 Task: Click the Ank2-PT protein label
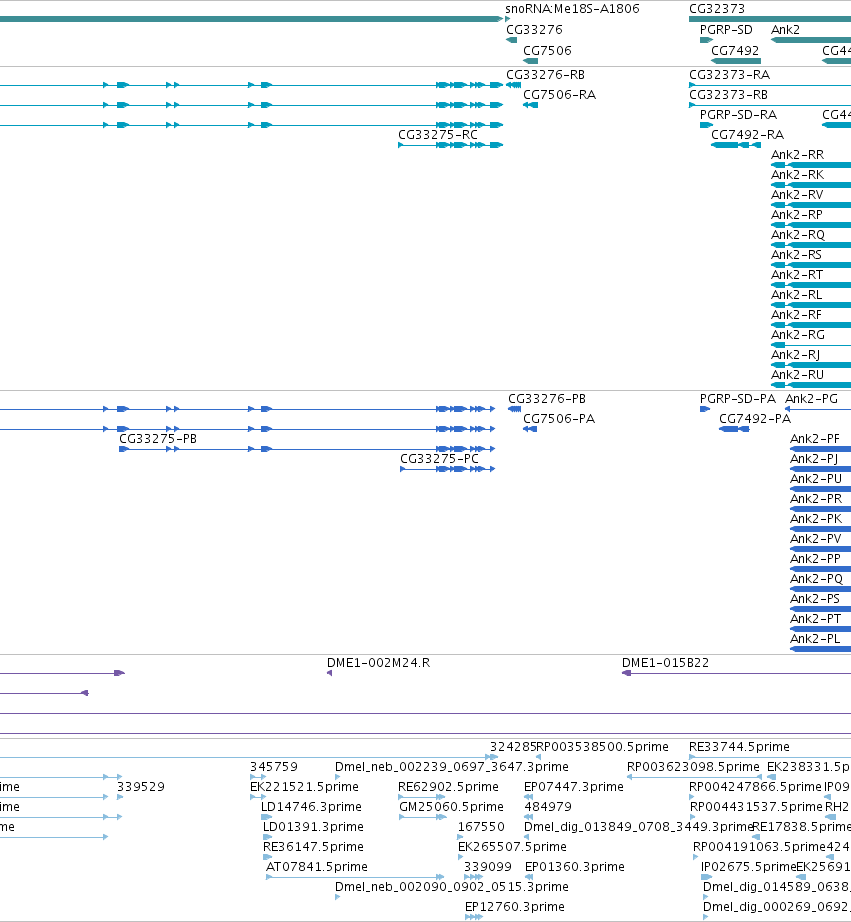tap(815, 619)
